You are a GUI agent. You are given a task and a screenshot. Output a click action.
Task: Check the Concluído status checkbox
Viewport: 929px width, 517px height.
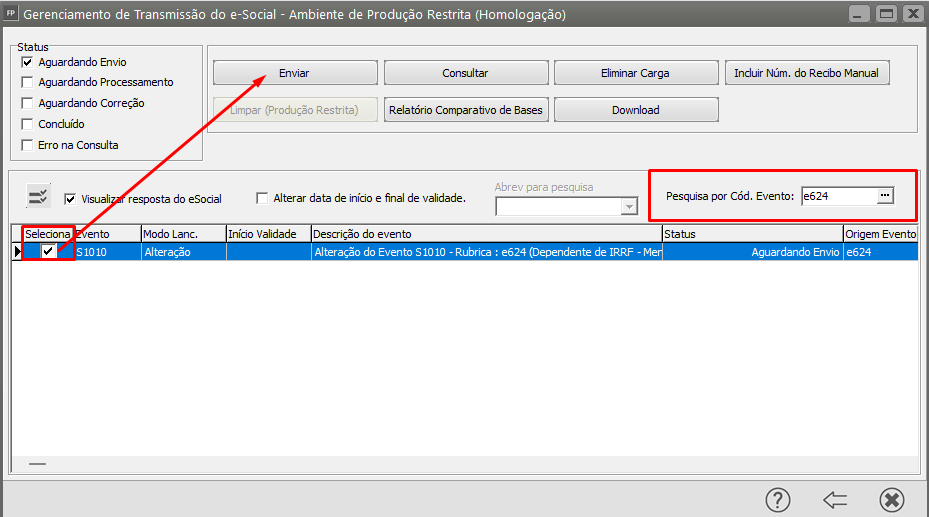pyautogui.click(x=28, y=124)
